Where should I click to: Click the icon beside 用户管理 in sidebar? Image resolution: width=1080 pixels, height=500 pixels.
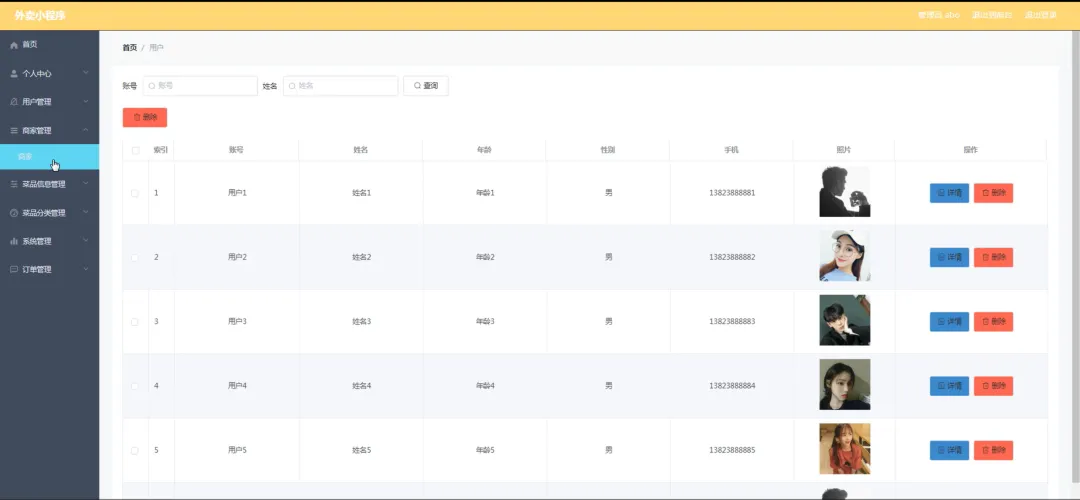(x=14, y=102)
